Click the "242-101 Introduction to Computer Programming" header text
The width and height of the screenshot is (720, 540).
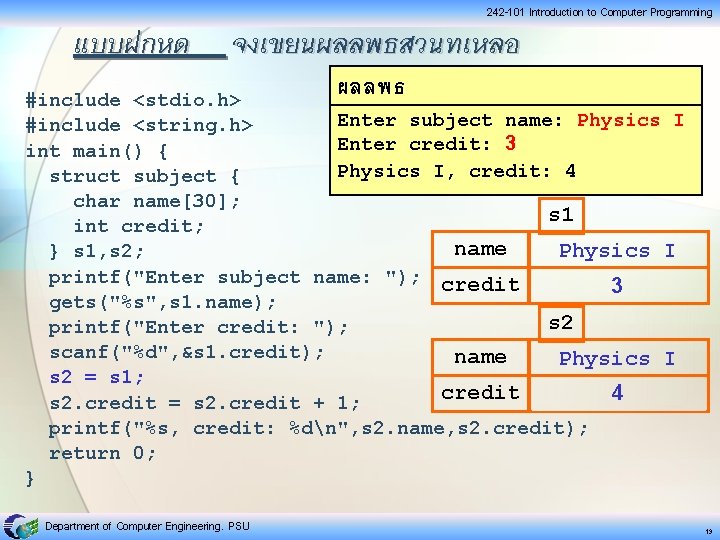[x=599, y=12]
